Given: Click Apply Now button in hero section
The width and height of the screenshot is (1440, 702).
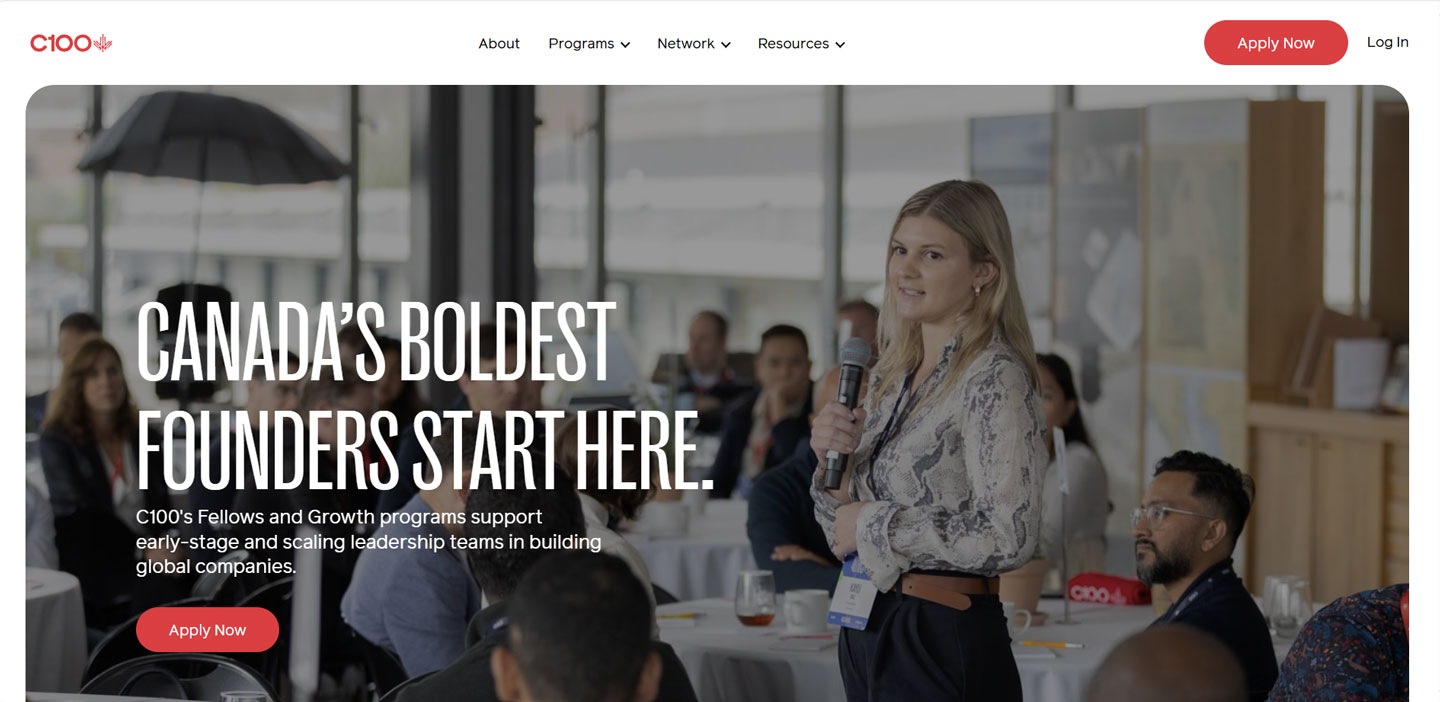Looking at the screenshot, I should click(x=207, y=630).
